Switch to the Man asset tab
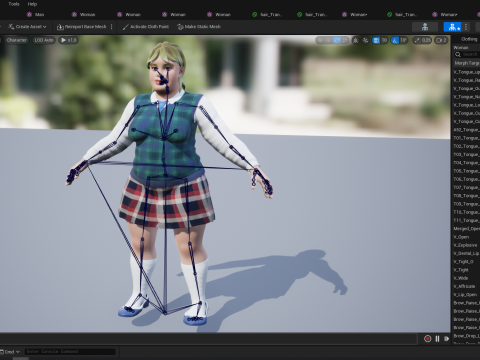The height and width of the screenshot is (360, 480). 35,14
